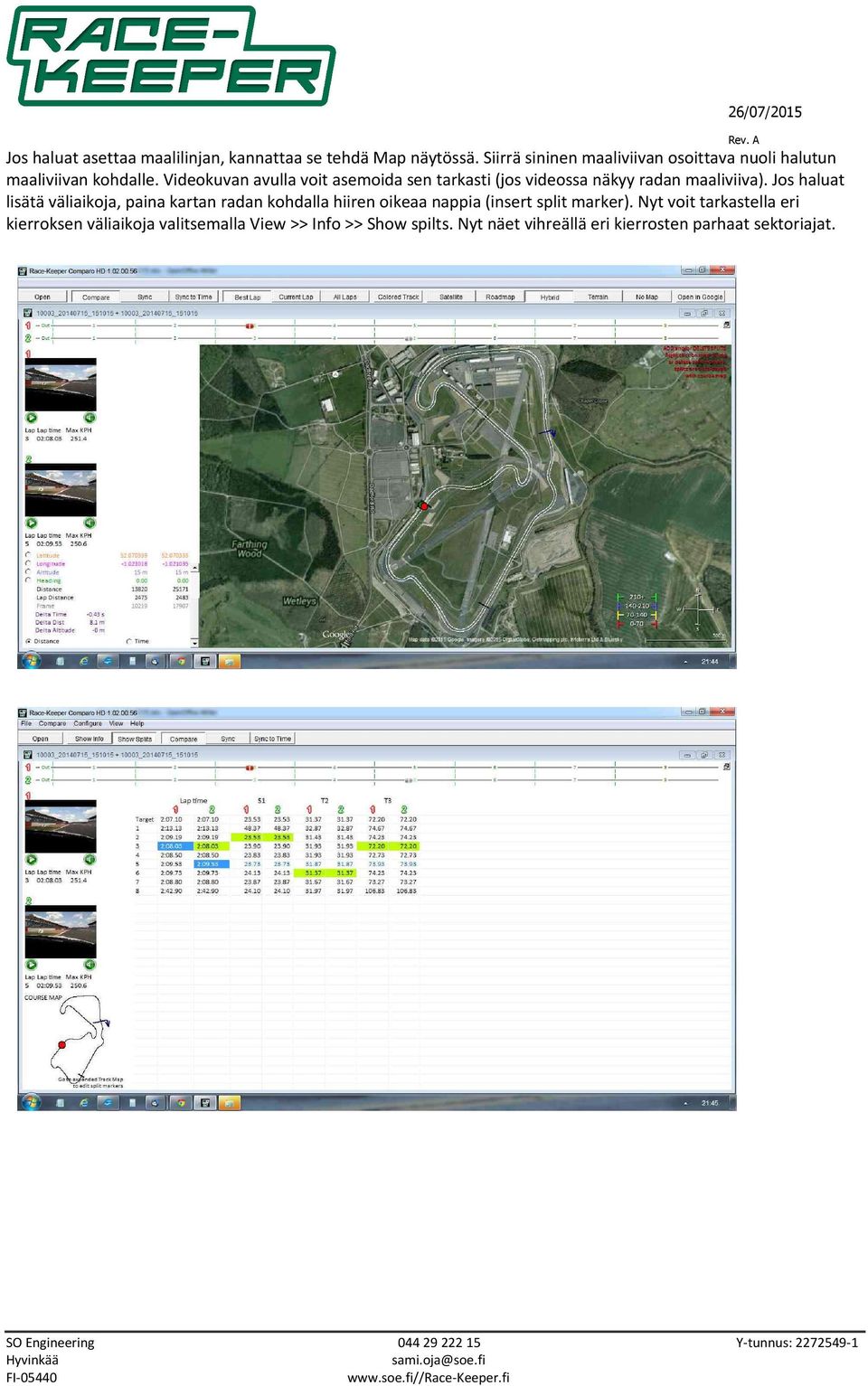Image resolution: width=868 pixels, height=1386 pixels.
Task: Click the session document icon in the map window
Action: point(27,313)
